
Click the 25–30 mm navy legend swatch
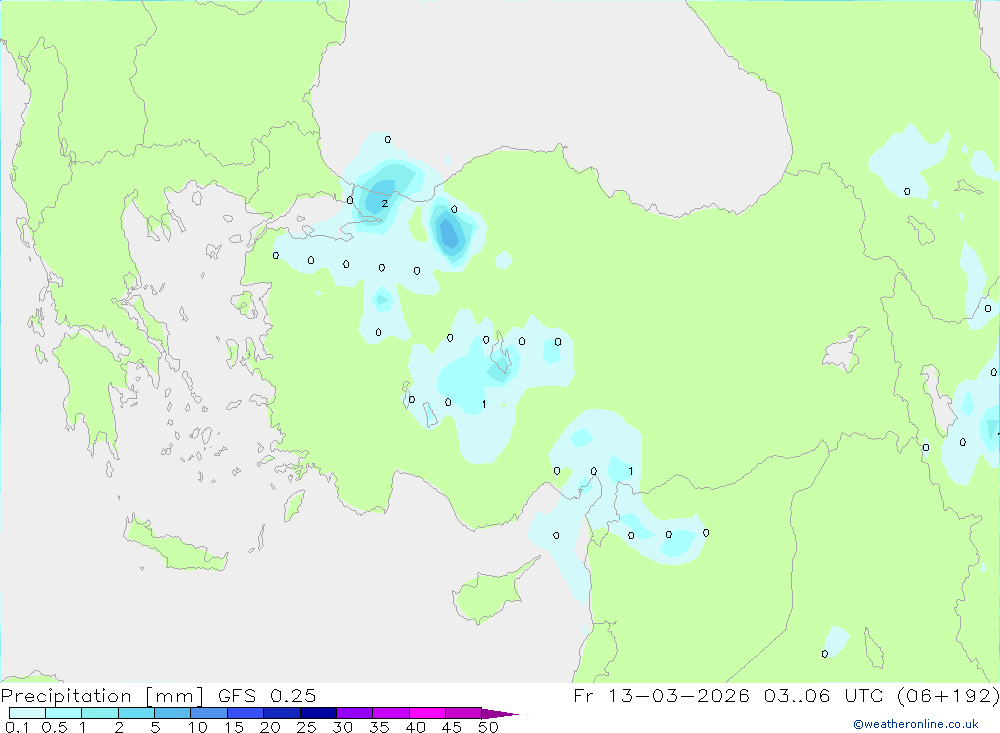[318, 713]
